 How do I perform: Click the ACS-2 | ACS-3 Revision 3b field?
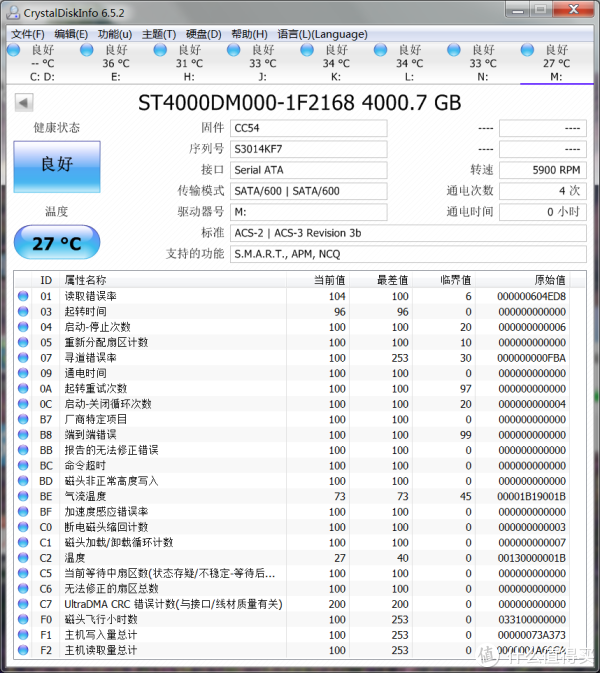[x=408, y=233]
